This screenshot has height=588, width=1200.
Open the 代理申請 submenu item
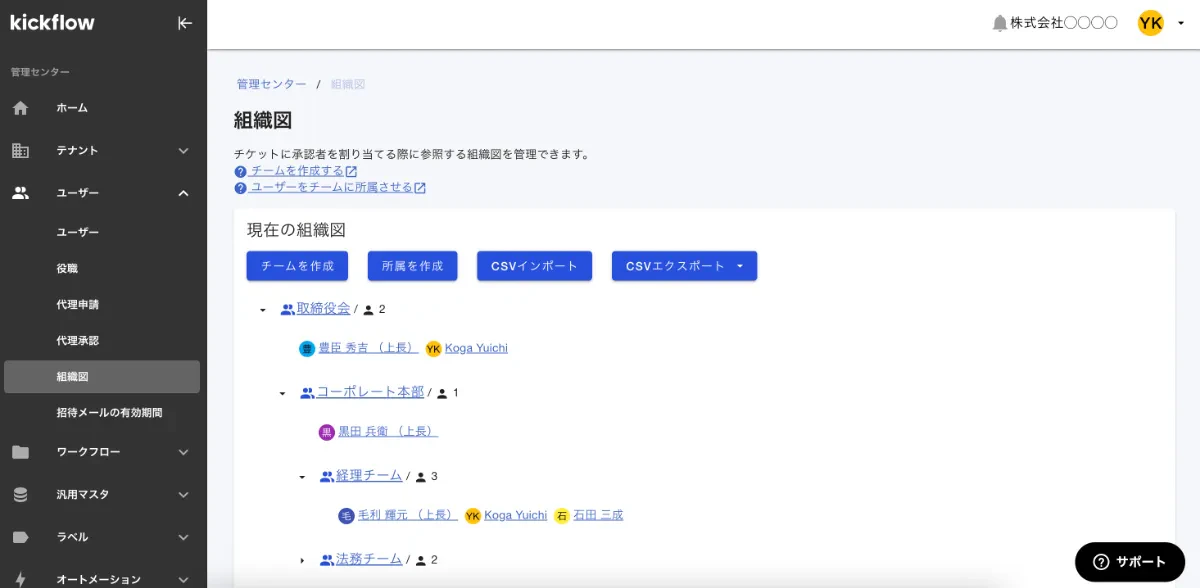102,305
